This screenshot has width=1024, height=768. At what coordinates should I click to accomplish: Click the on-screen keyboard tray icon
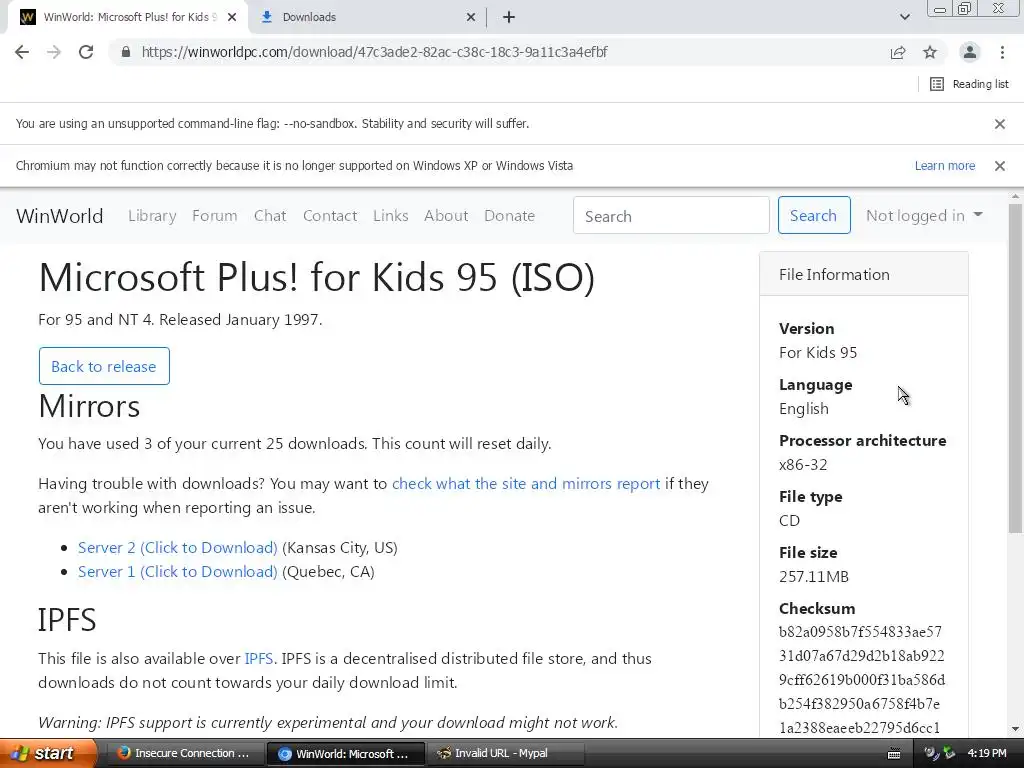[x=894, y=754]
